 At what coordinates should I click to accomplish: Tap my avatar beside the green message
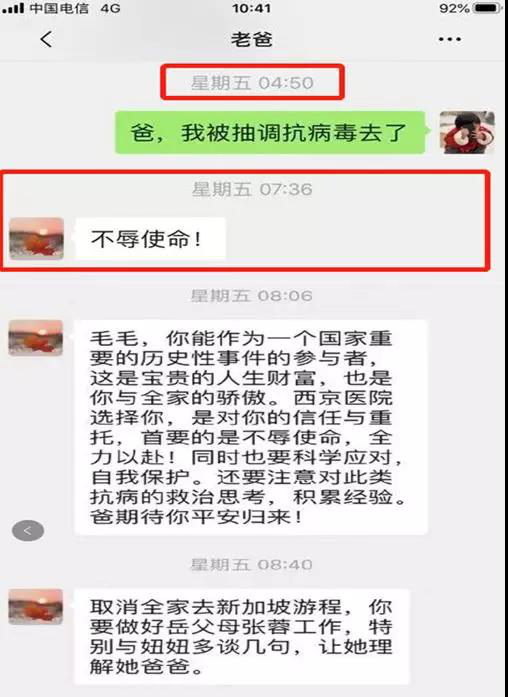click(x=467, y=132)
